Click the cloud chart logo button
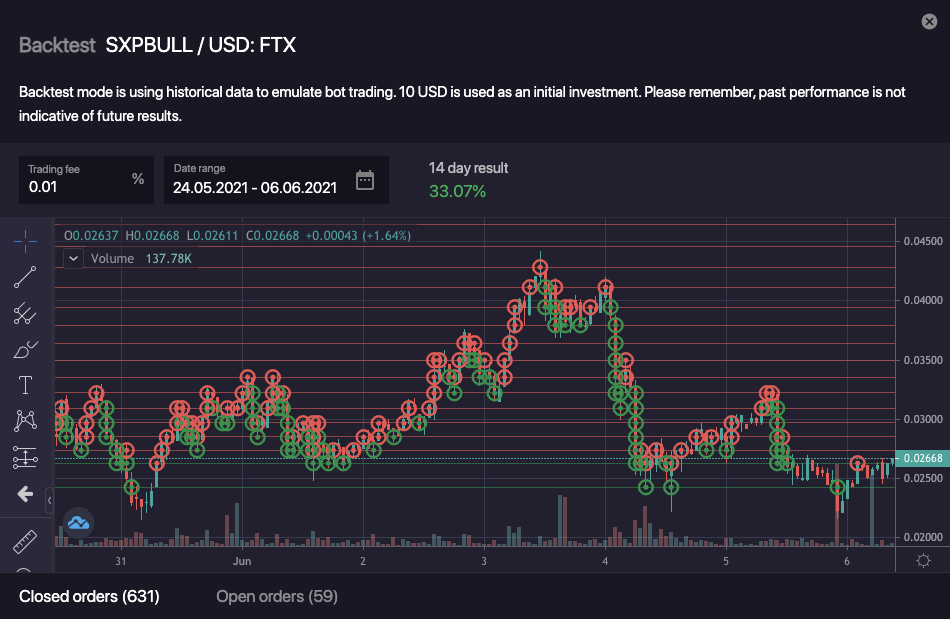Screen dimensions: 950x619 pos(78,522)
